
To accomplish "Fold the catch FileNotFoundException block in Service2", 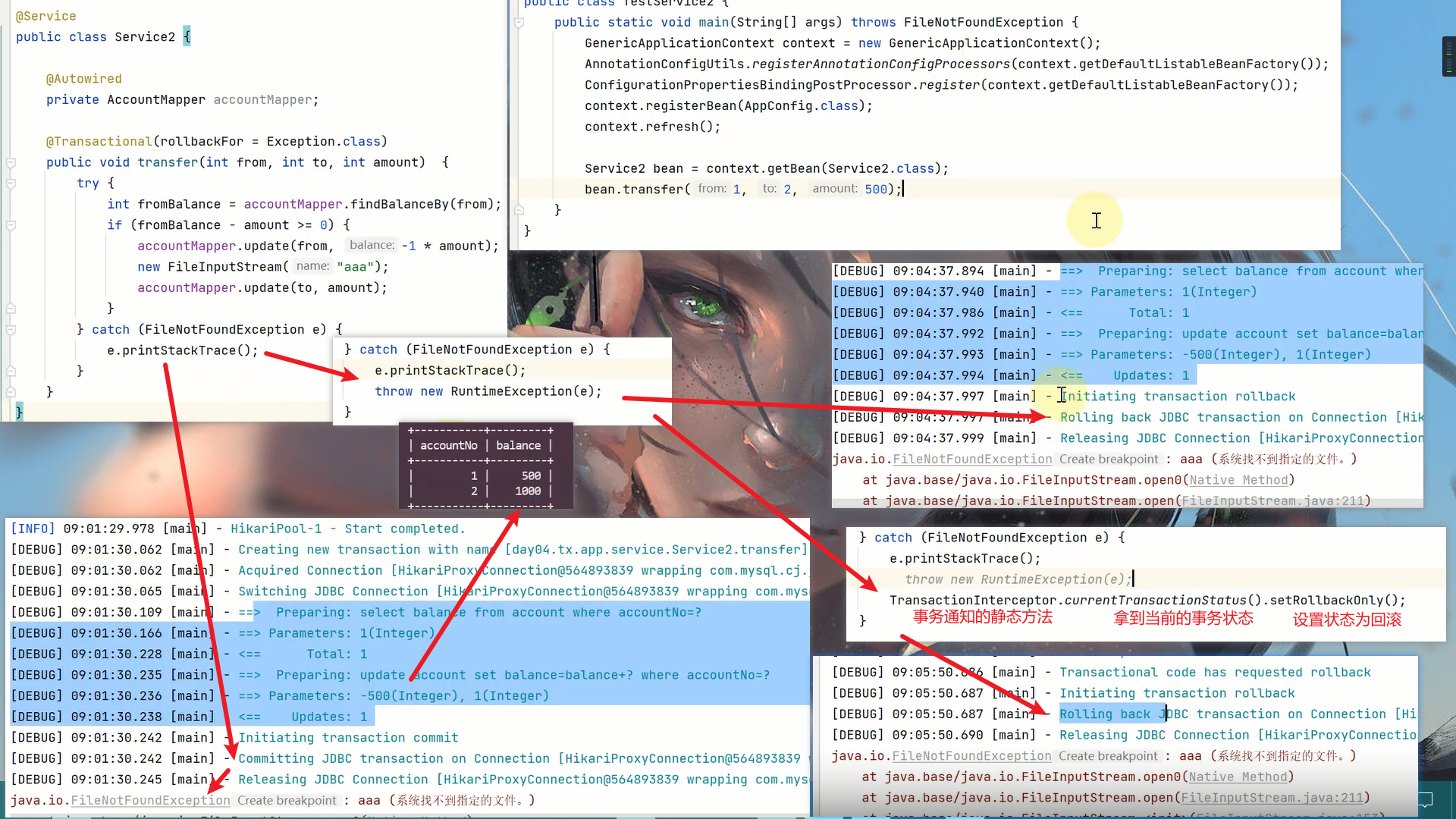I will (11, 330).
